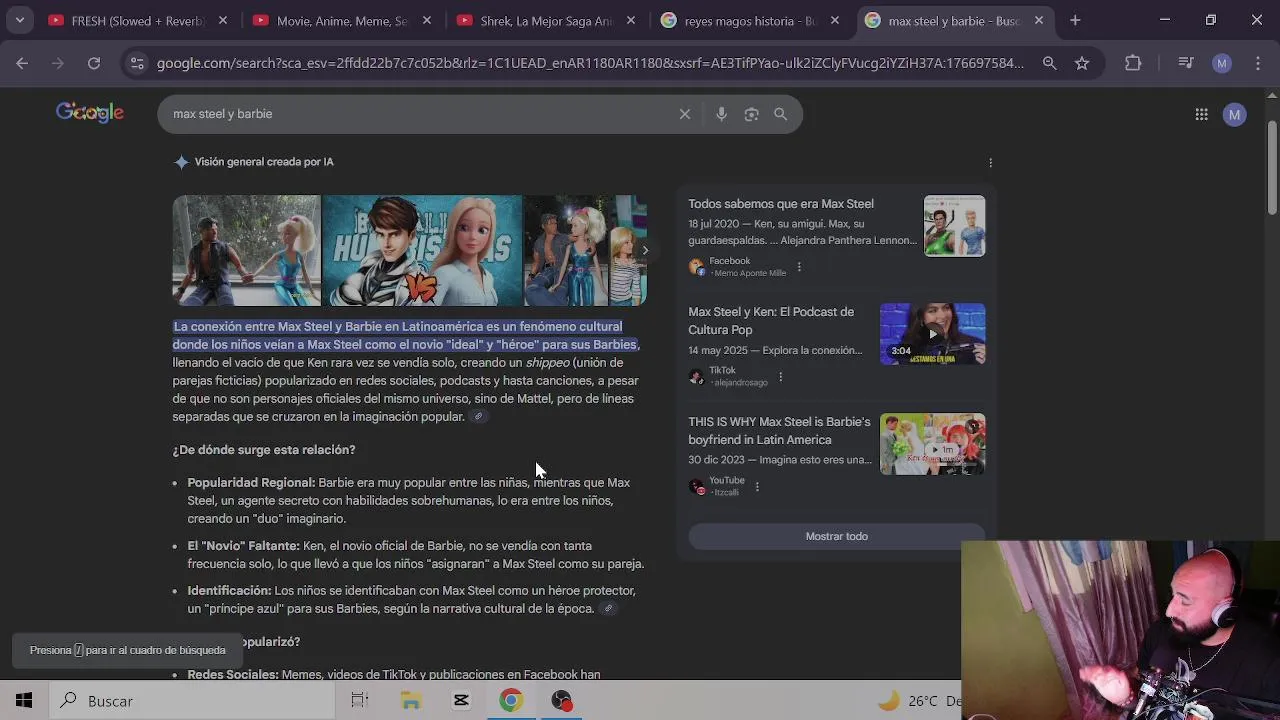
Task: Click El "Novio" Faltante bullet text
Action: click(416, 554)
